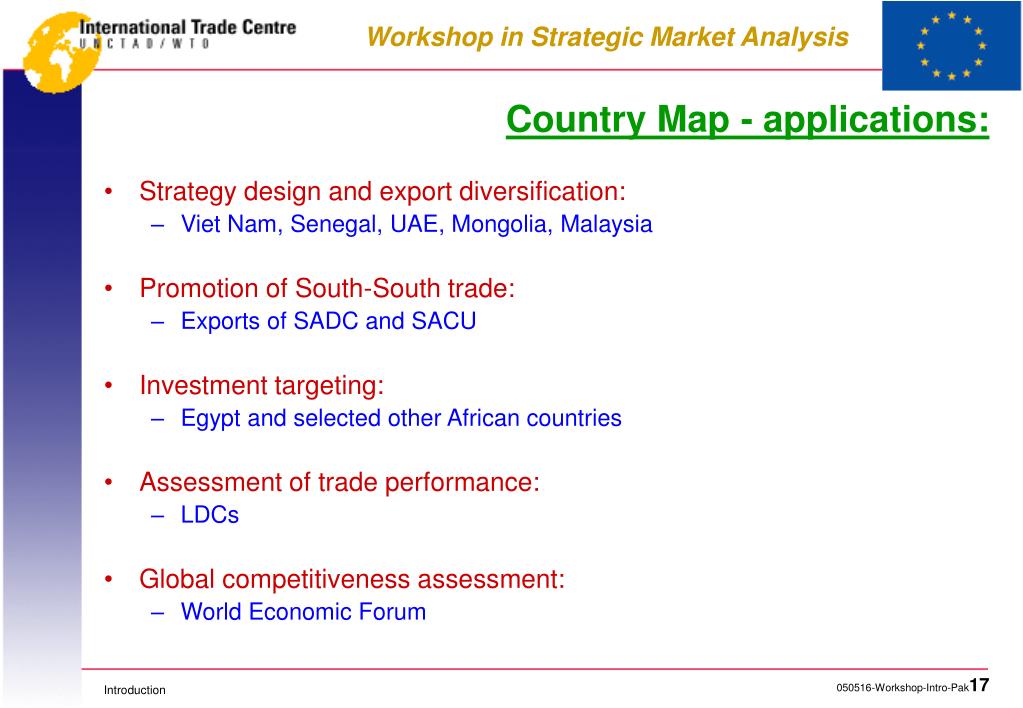Click the 'World Economic Forum' sub-bullet
This screenshot has height=708, width=1023.
tap(303, 611)
